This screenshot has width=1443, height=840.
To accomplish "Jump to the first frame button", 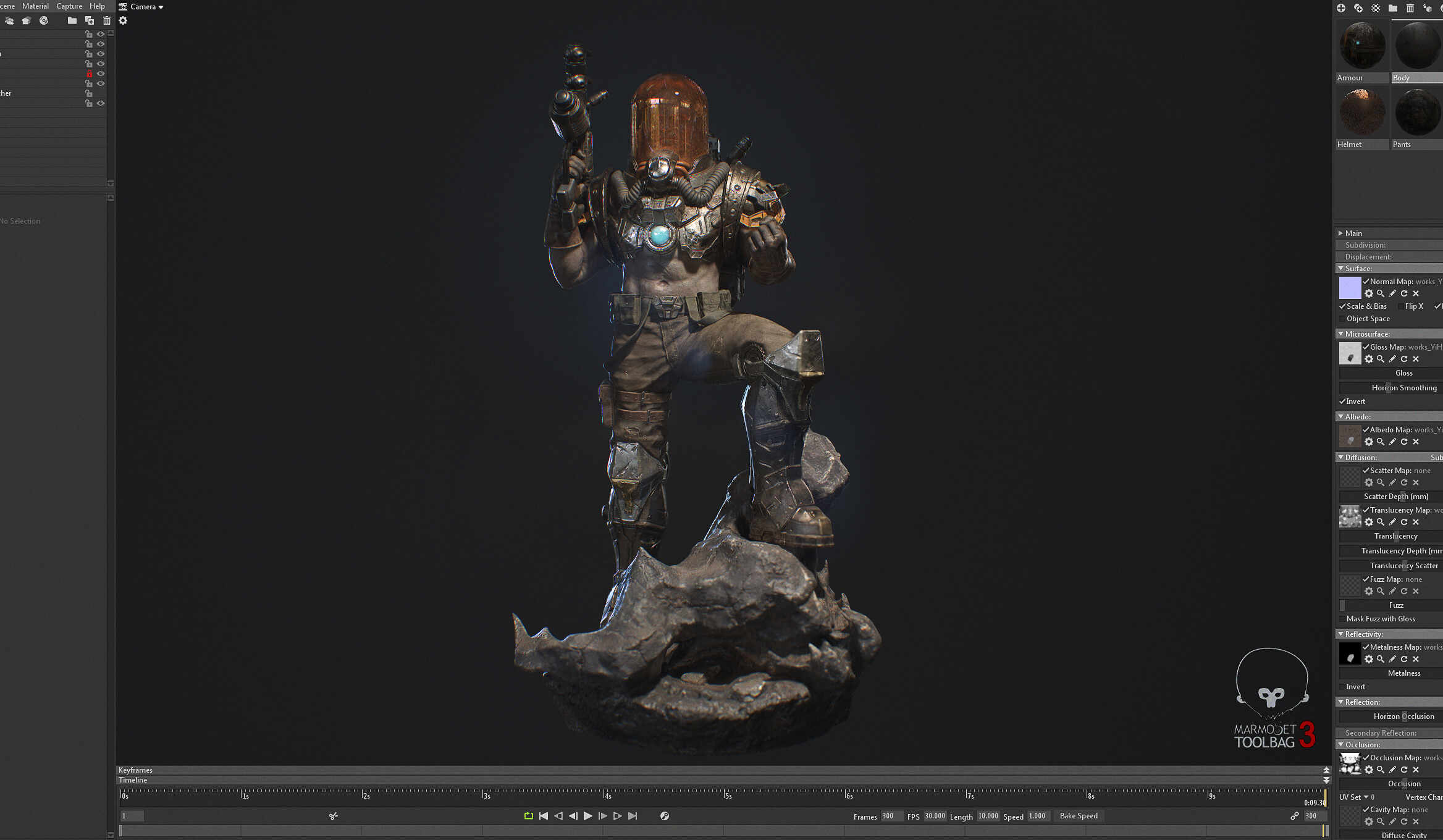I will pos(544,816).
